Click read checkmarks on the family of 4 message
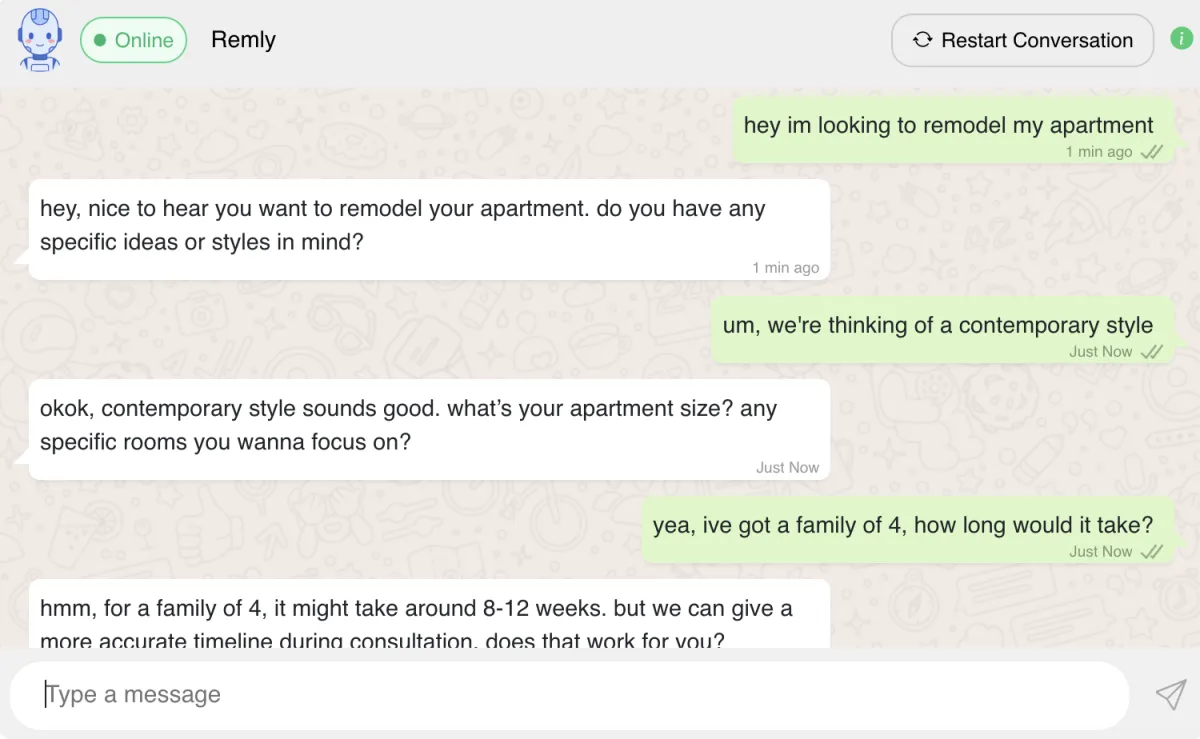 point(1152,552)
